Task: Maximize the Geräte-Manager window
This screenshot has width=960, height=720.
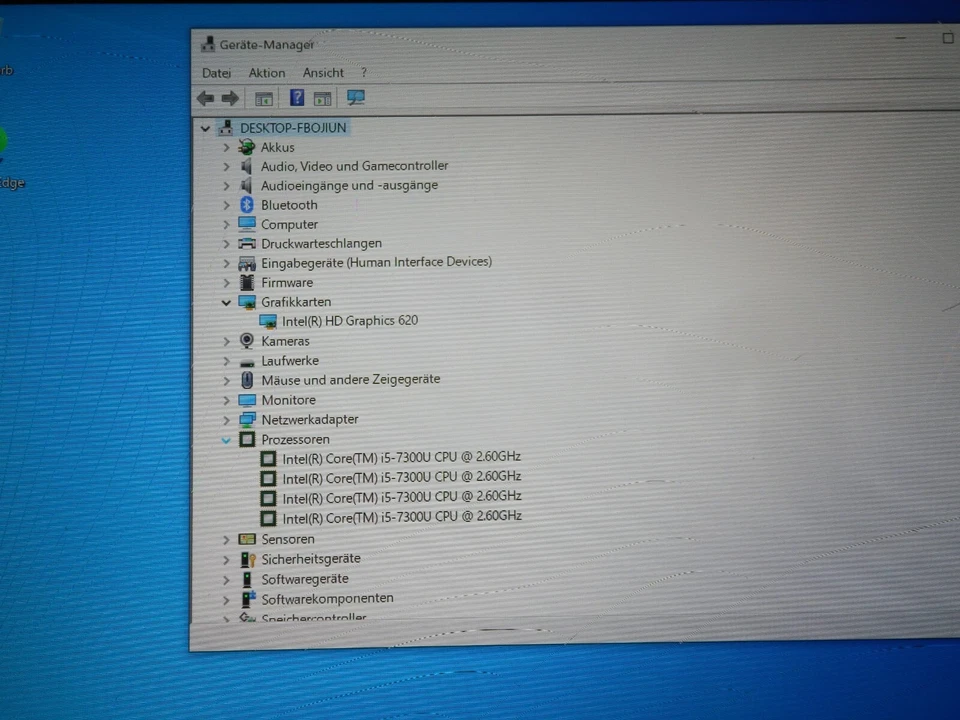Action: click(x=948, y=38)
